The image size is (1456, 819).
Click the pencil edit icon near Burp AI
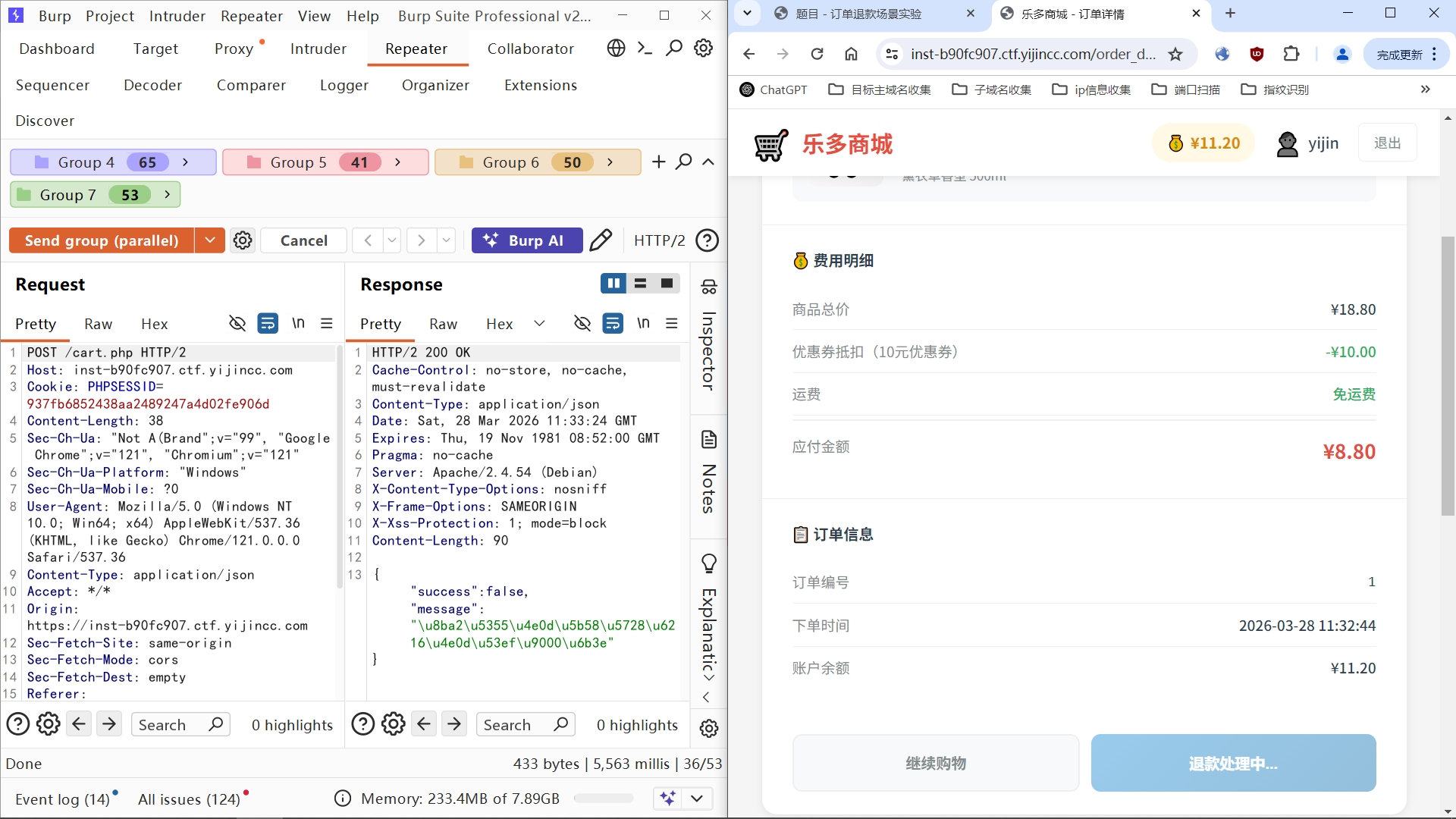[x=601, y=240]
